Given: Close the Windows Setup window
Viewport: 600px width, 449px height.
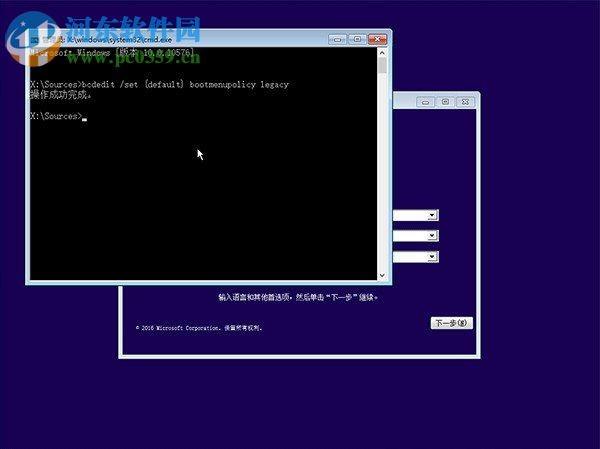Looking at the screenshot, I should coord(465,101).
